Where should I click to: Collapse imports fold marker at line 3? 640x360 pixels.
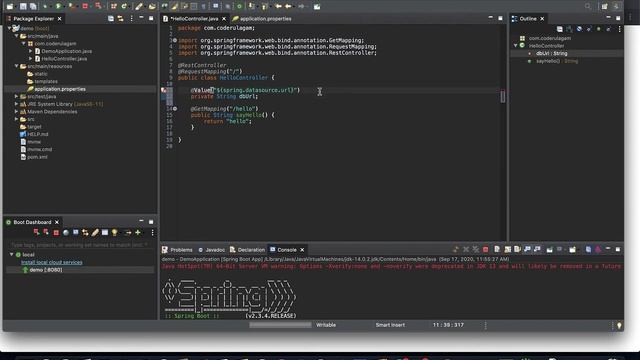[175, 40]
